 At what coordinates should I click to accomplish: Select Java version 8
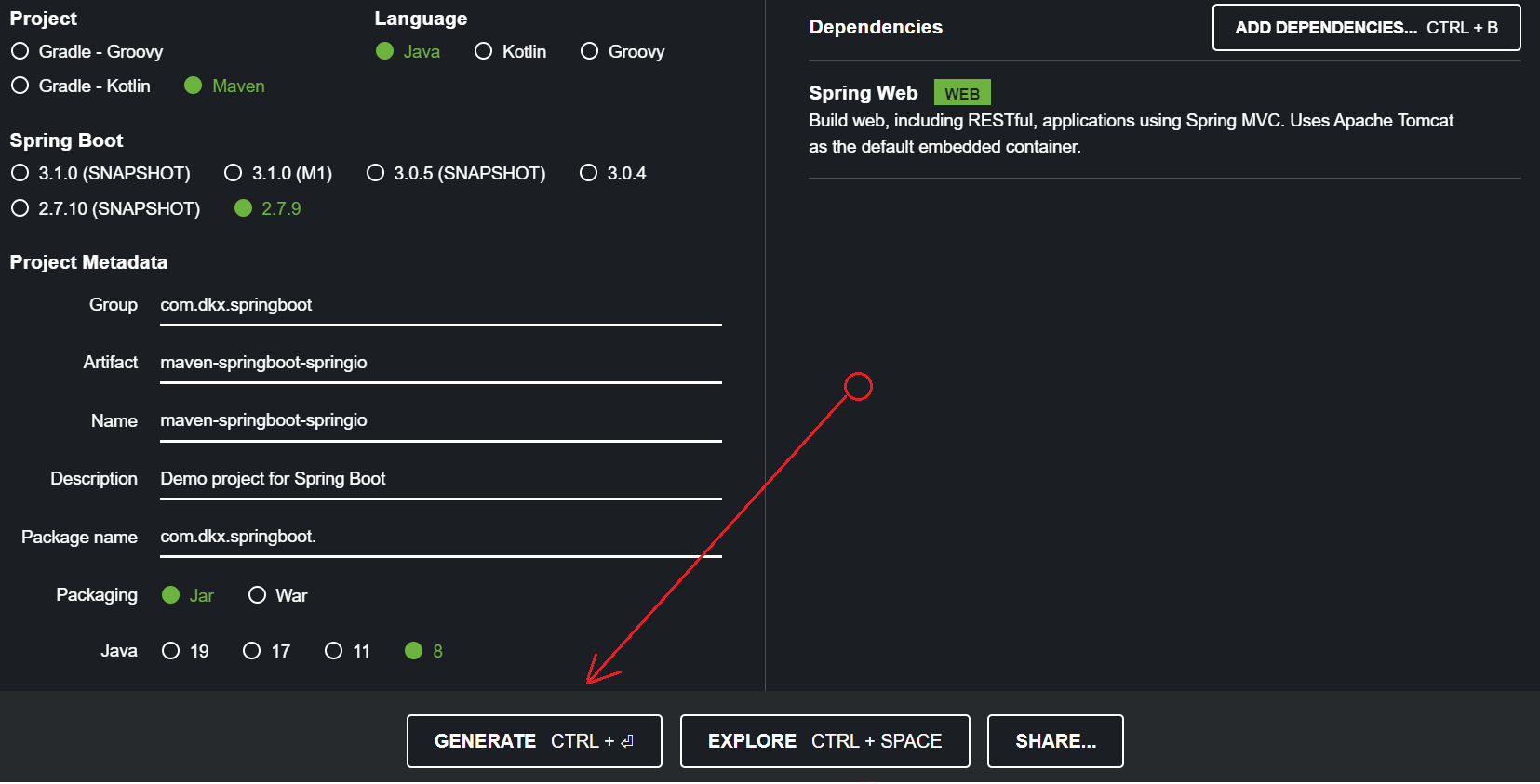[x=423, y=651]
